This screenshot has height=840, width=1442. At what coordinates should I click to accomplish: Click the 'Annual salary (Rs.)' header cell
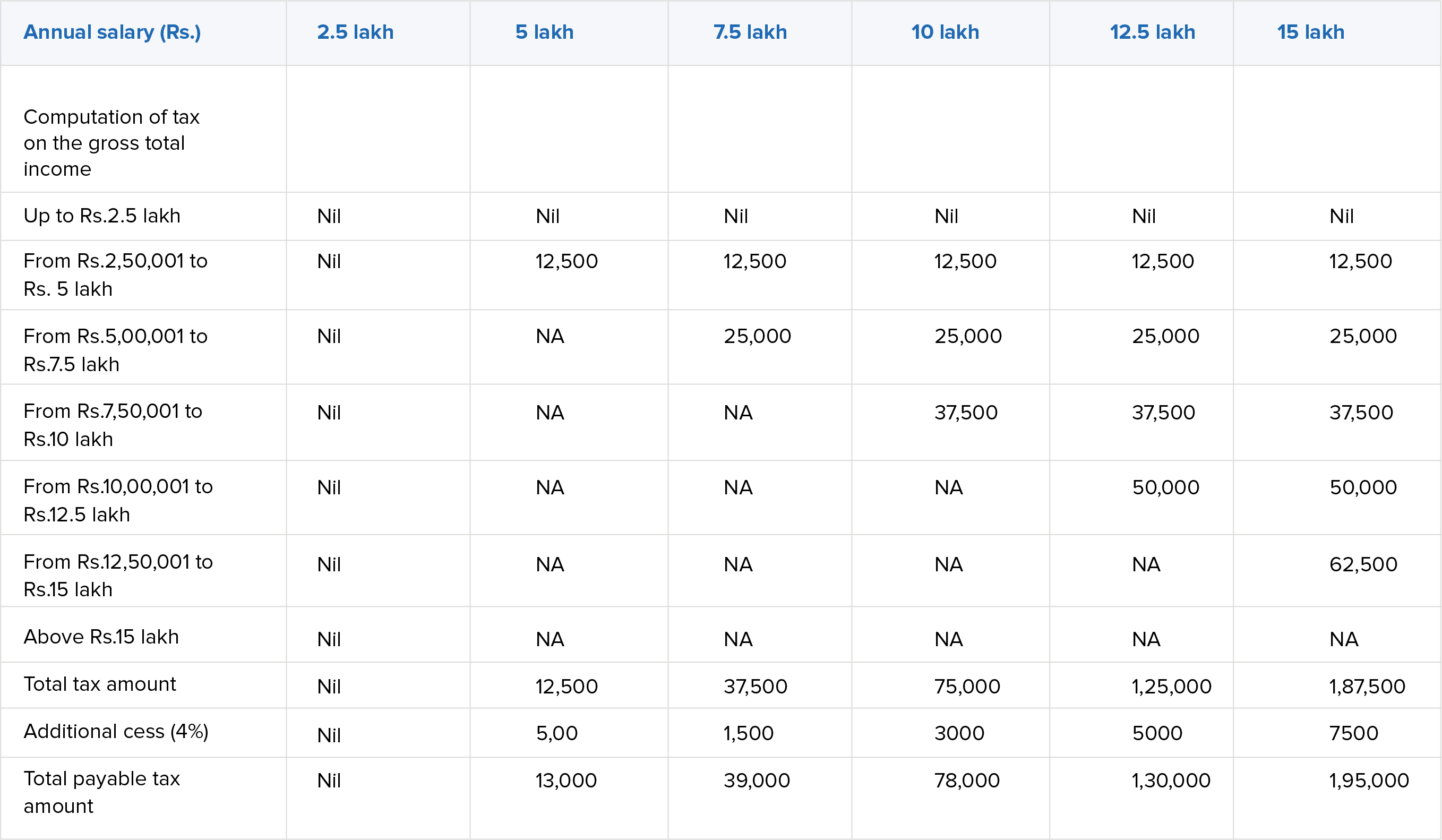(x=112, y=32)
